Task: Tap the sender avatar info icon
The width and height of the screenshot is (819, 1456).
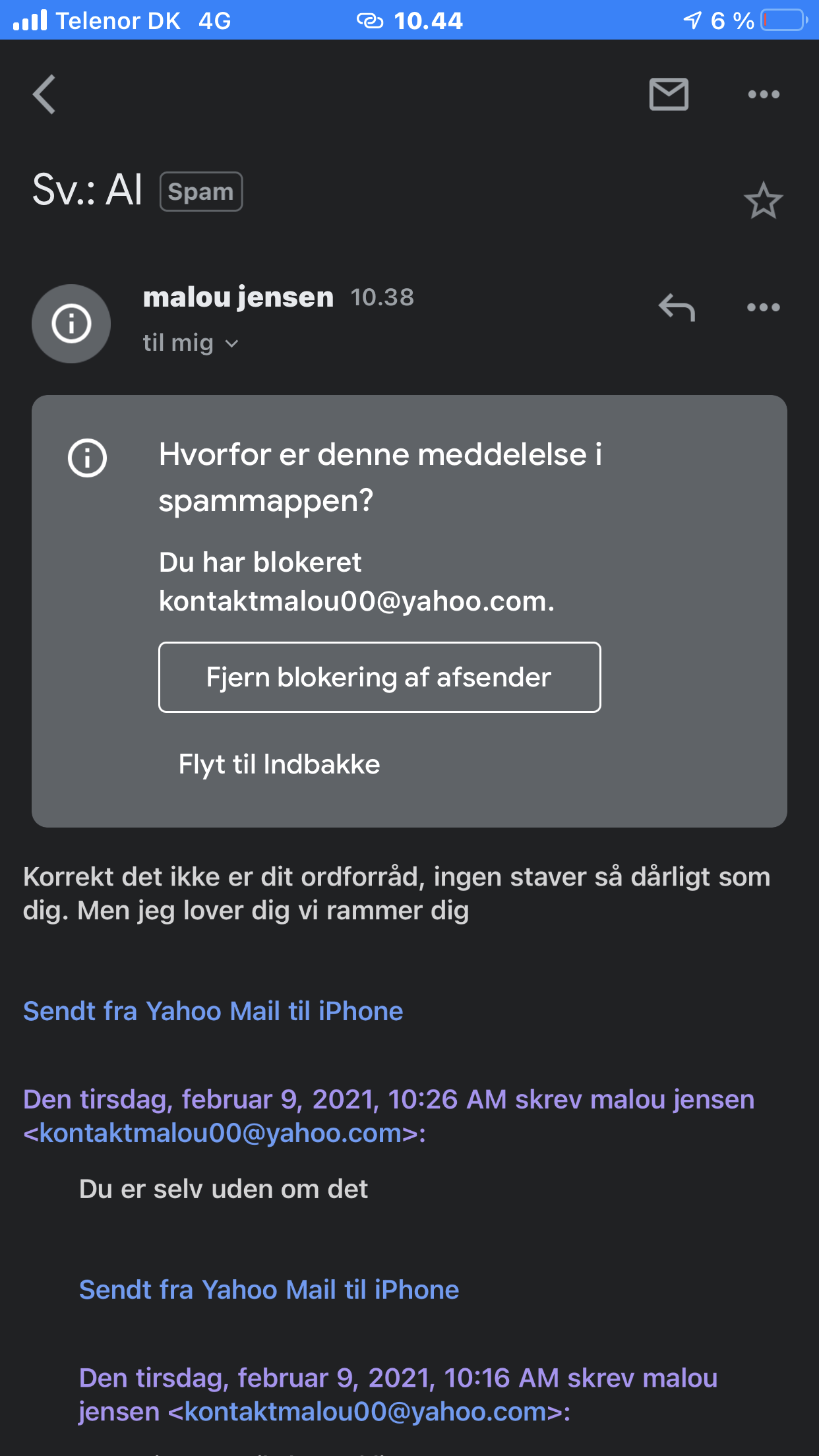Action: tap(71, 323)
